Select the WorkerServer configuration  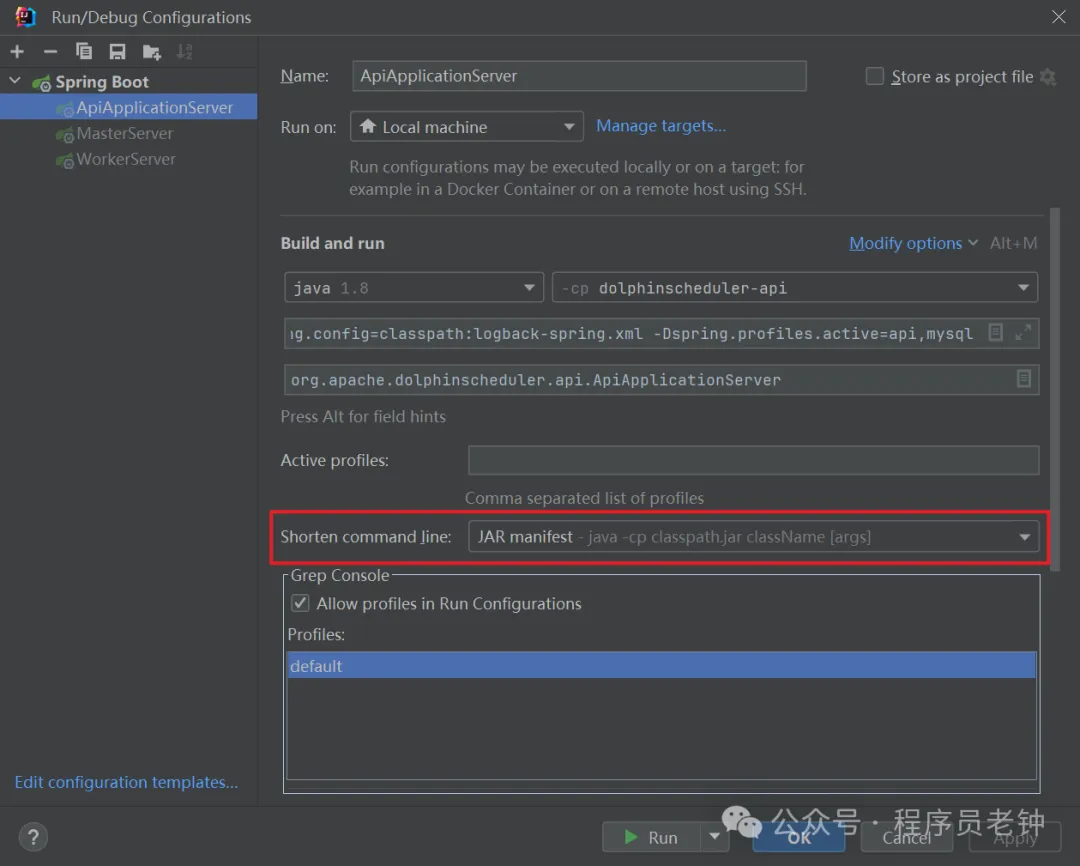pos(126,159)
